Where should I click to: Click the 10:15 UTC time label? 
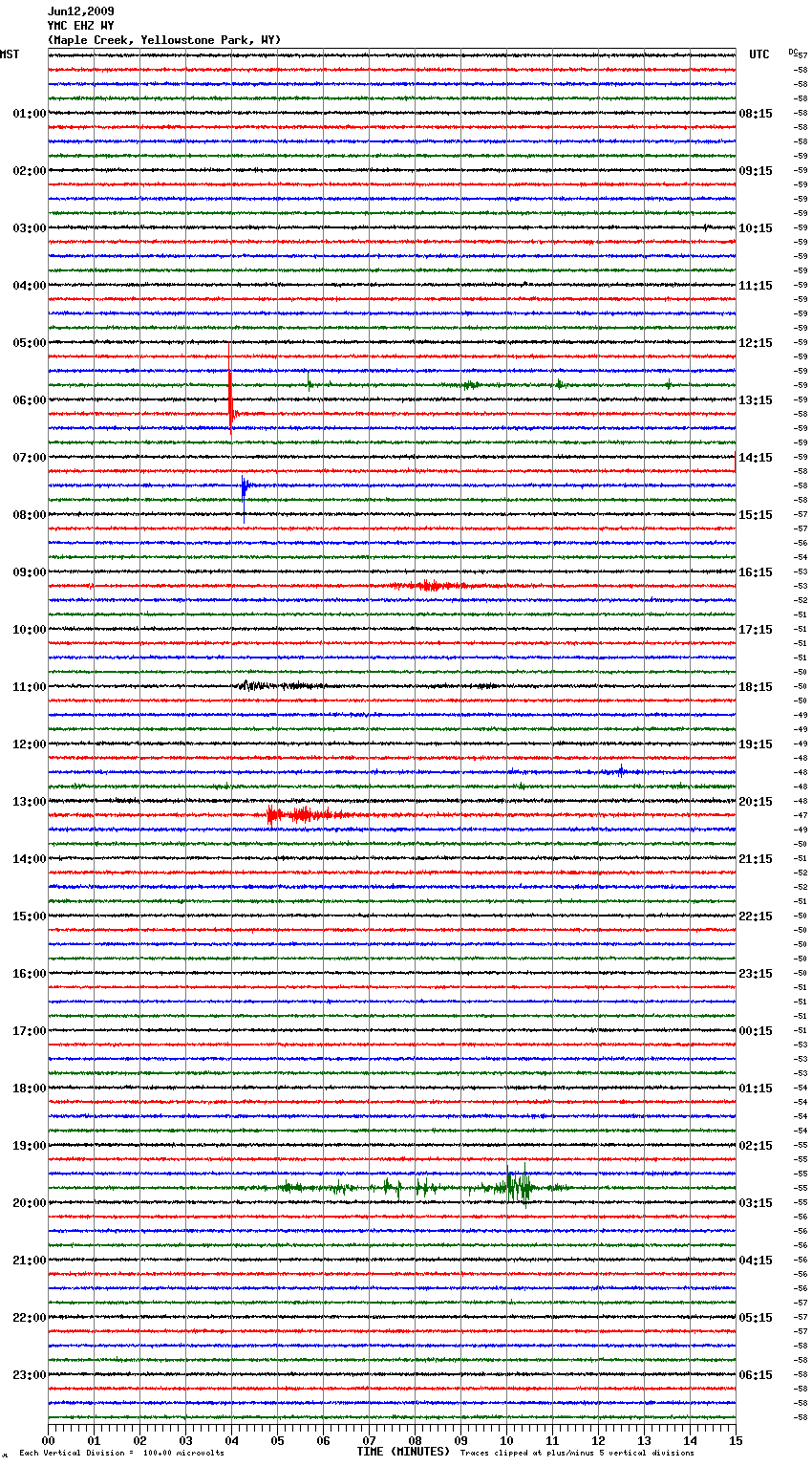(756, 228)
